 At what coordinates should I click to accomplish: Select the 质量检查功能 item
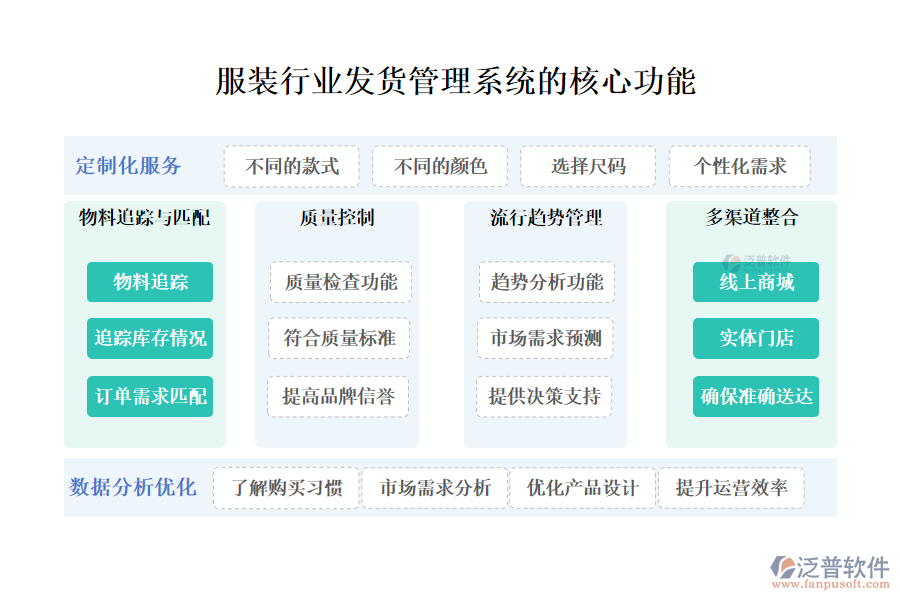[x=341, y=282]
